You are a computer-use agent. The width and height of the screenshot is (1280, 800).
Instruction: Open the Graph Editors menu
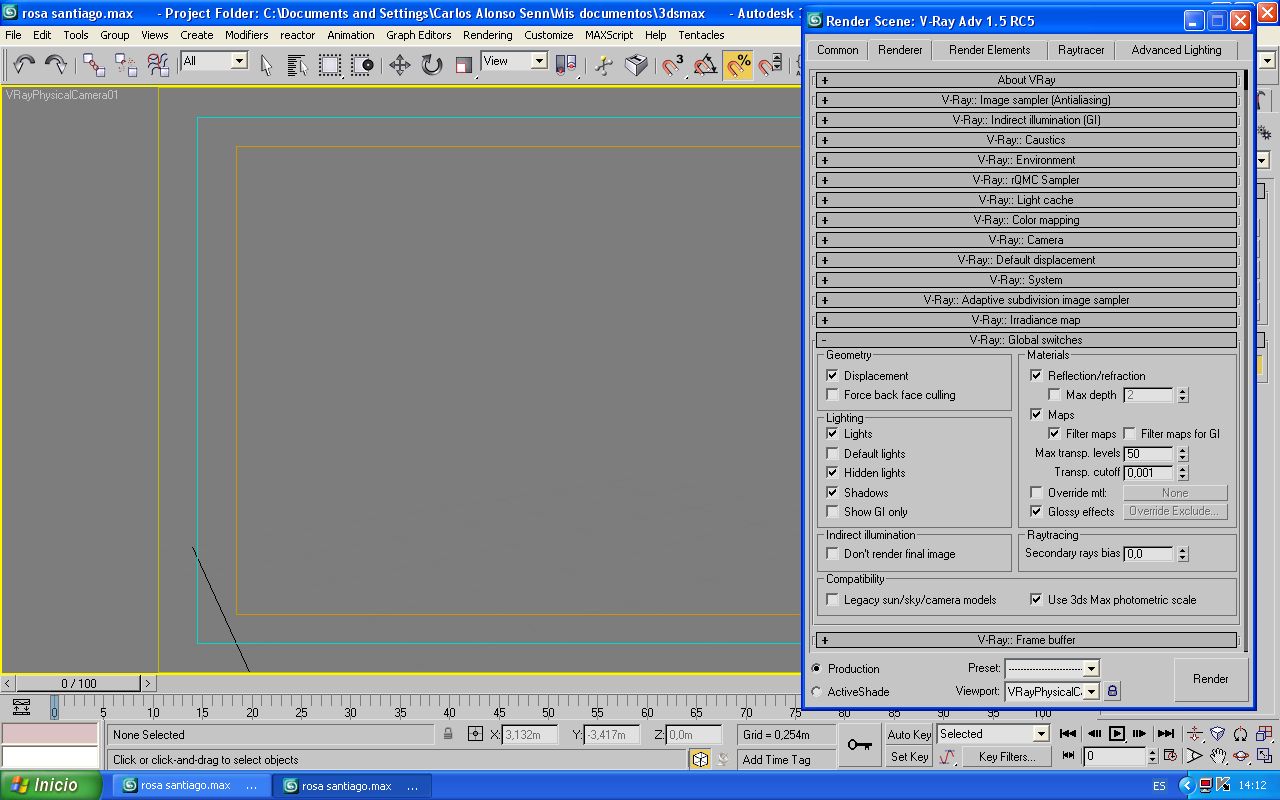point(419,35)
